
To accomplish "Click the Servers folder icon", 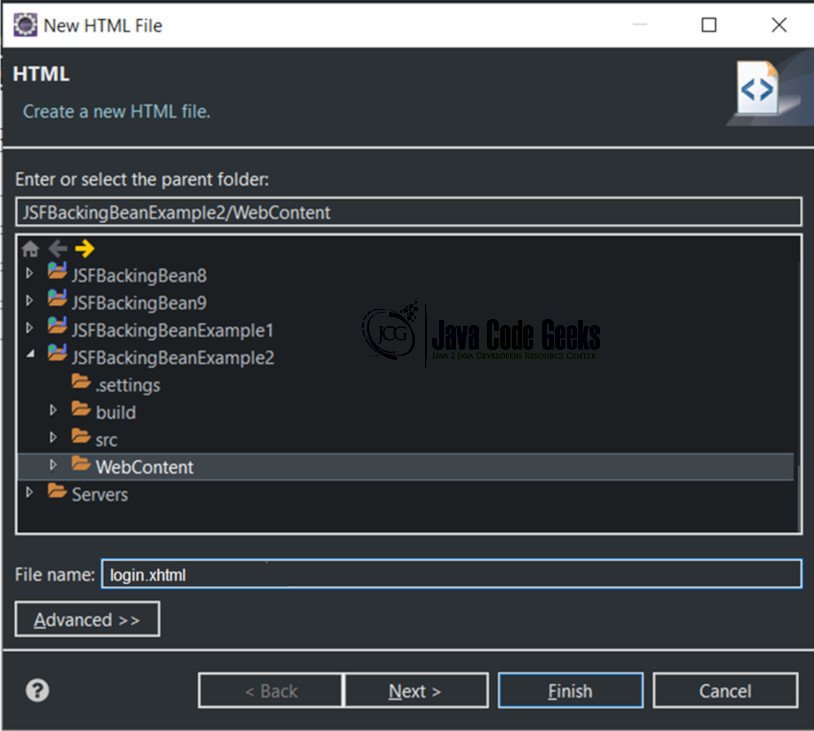I will [57, 491].
